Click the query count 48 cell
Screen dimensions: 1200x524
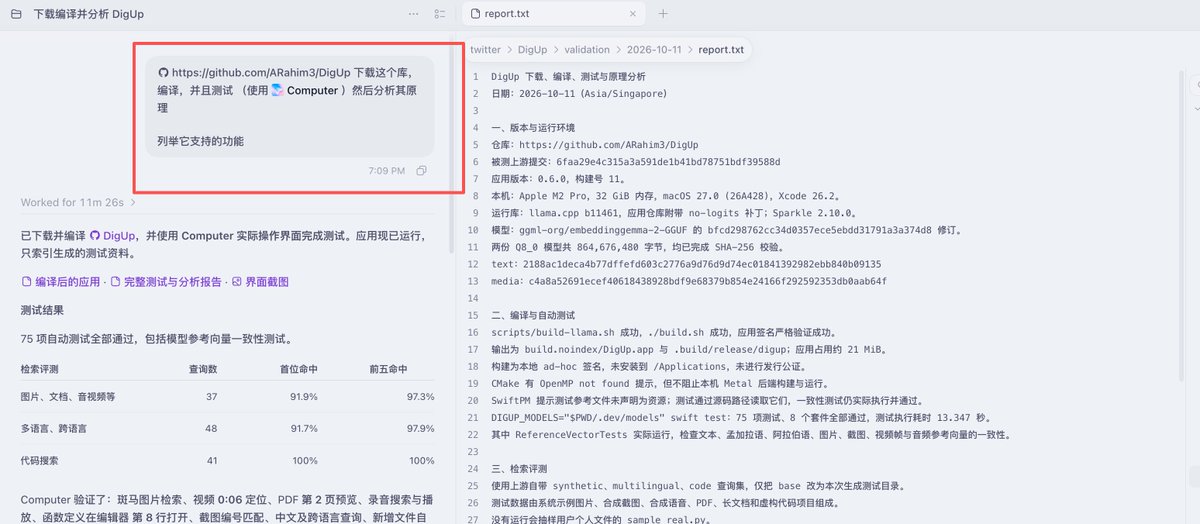(211, 429)
